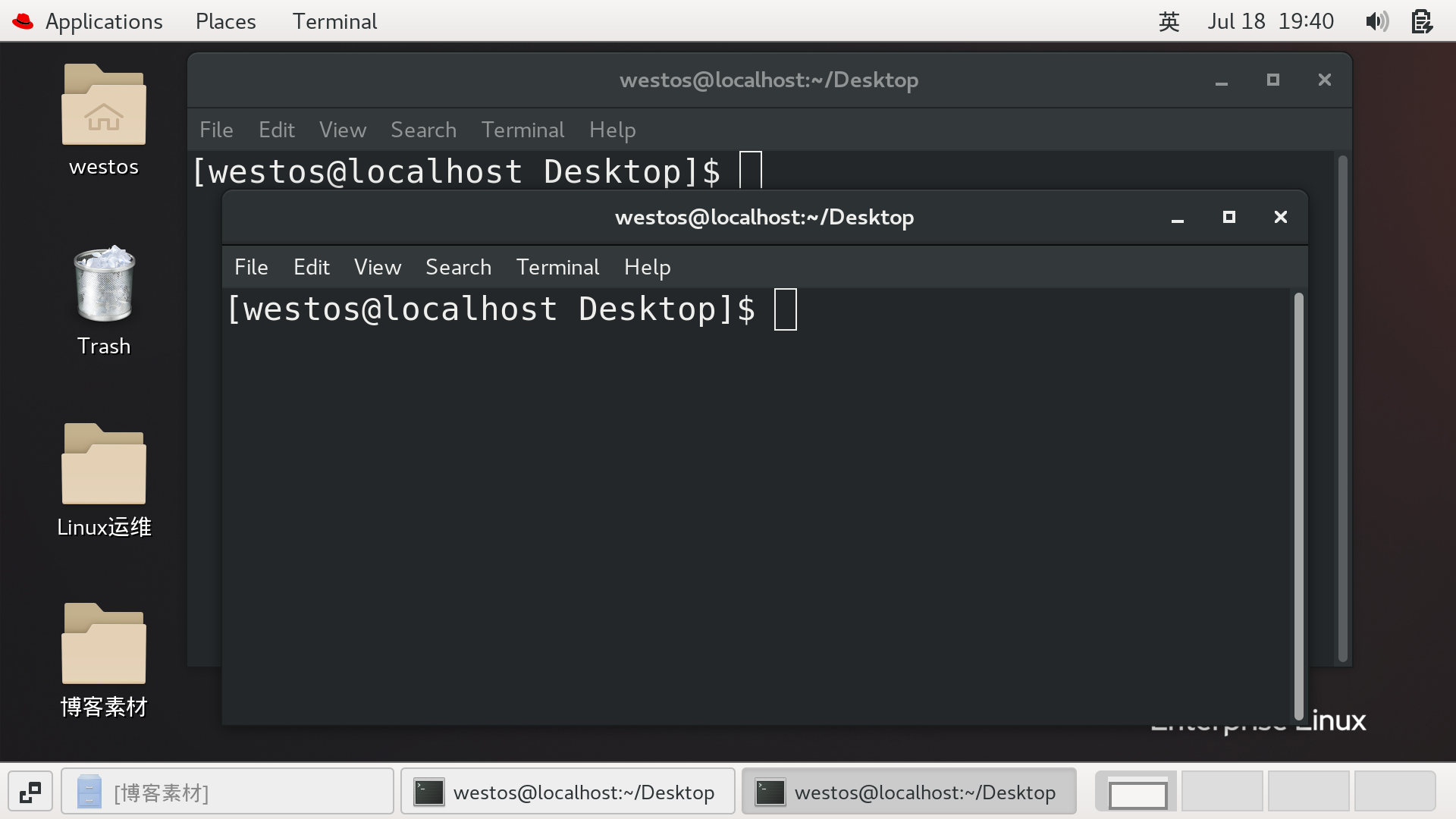Open File menu in front terminal
The height and width of the screenshot is (819, 1456).
point(251,267)
